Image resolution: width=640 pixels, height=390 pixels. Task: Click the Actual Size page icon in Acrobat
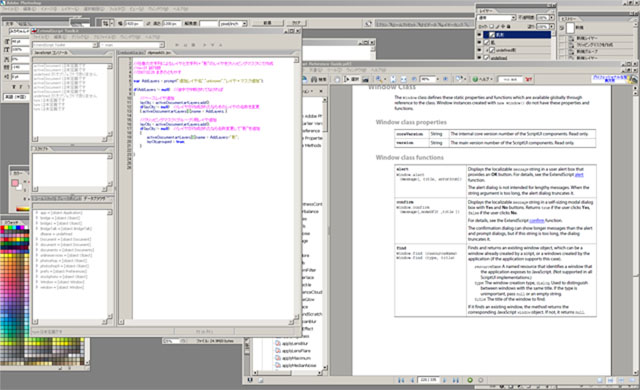(393, 79)
